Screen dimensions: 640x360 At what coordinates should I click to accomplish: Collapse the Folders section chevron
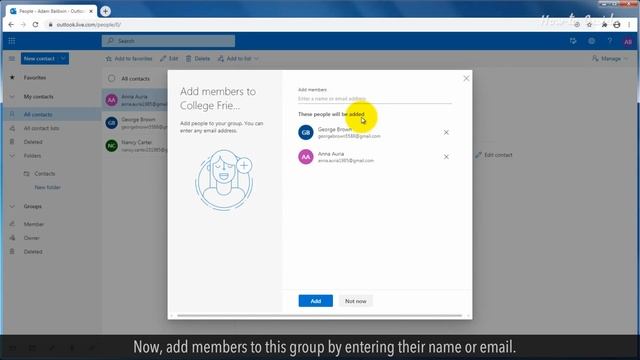12,156
